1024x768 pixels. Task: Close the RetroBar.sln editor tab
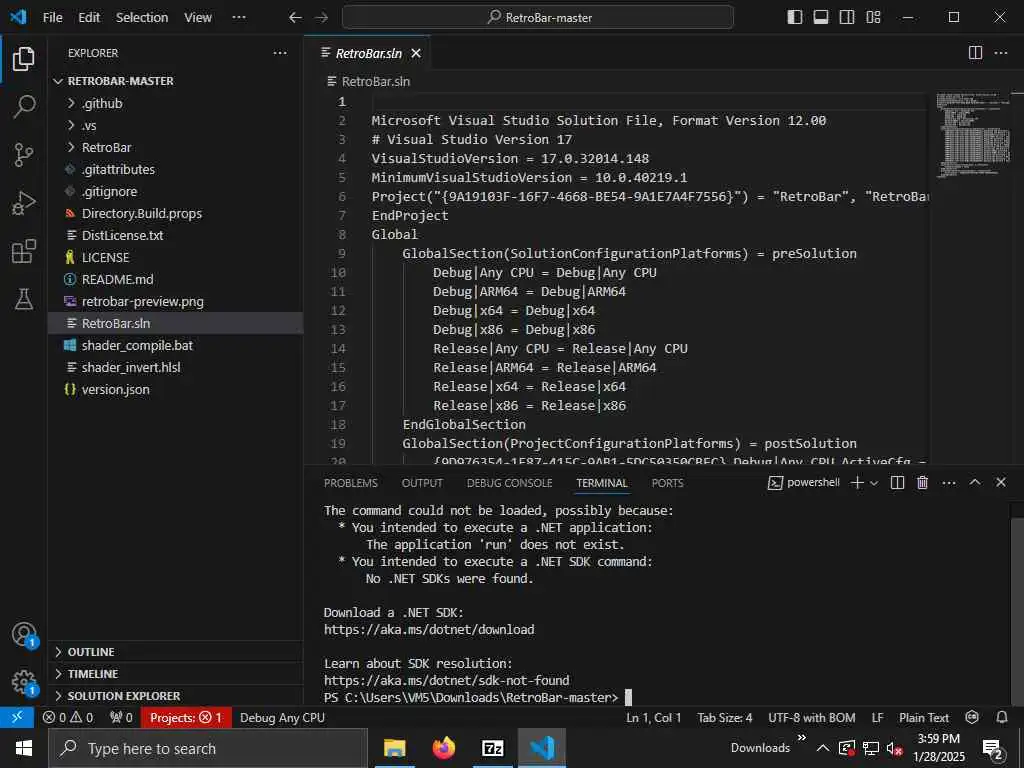(x=416, y=54)
